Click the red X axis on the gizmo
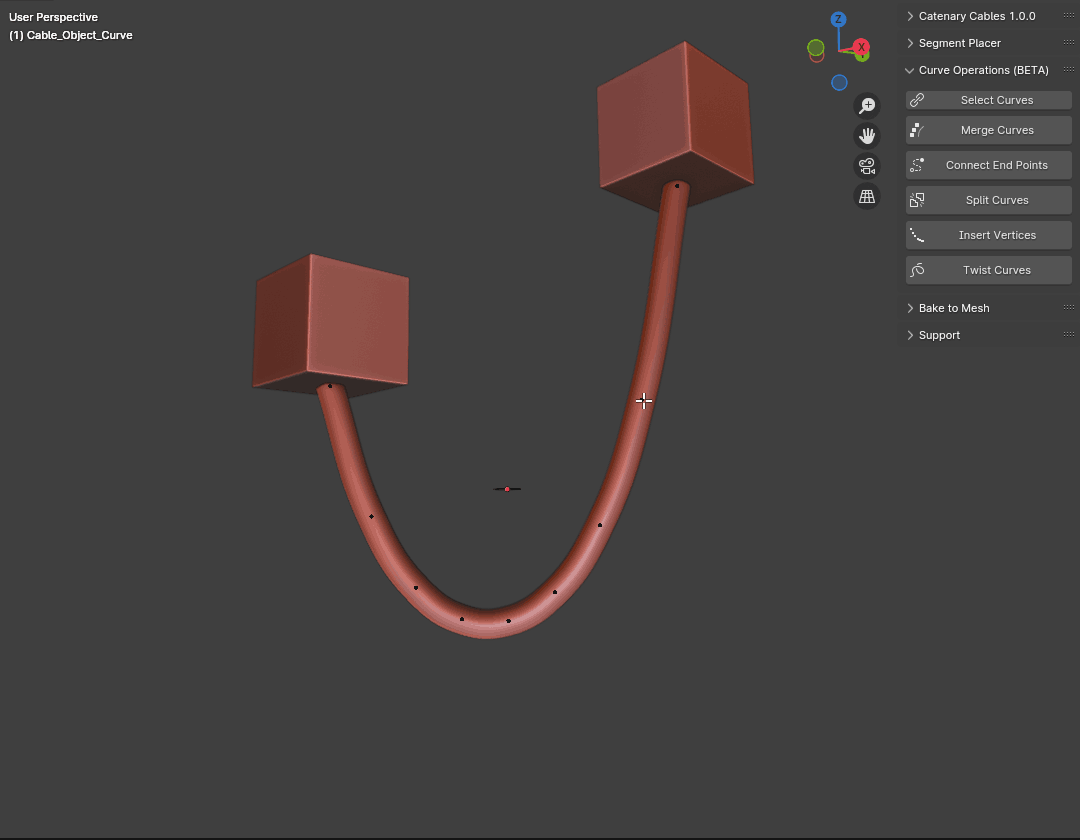Image resolution: width=1080 pixels, height=840 pixels. [861, 47]
